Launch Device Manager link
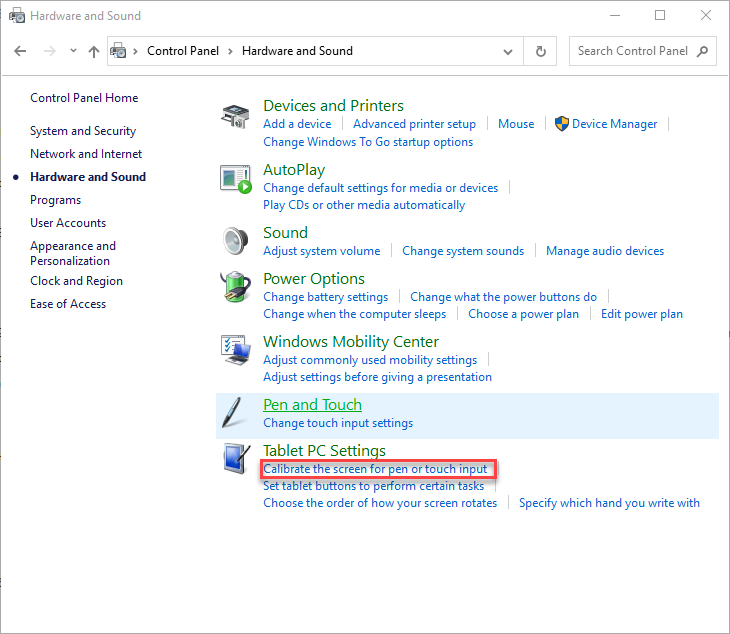This screenshot has height=634, width=730. point(615,124)
